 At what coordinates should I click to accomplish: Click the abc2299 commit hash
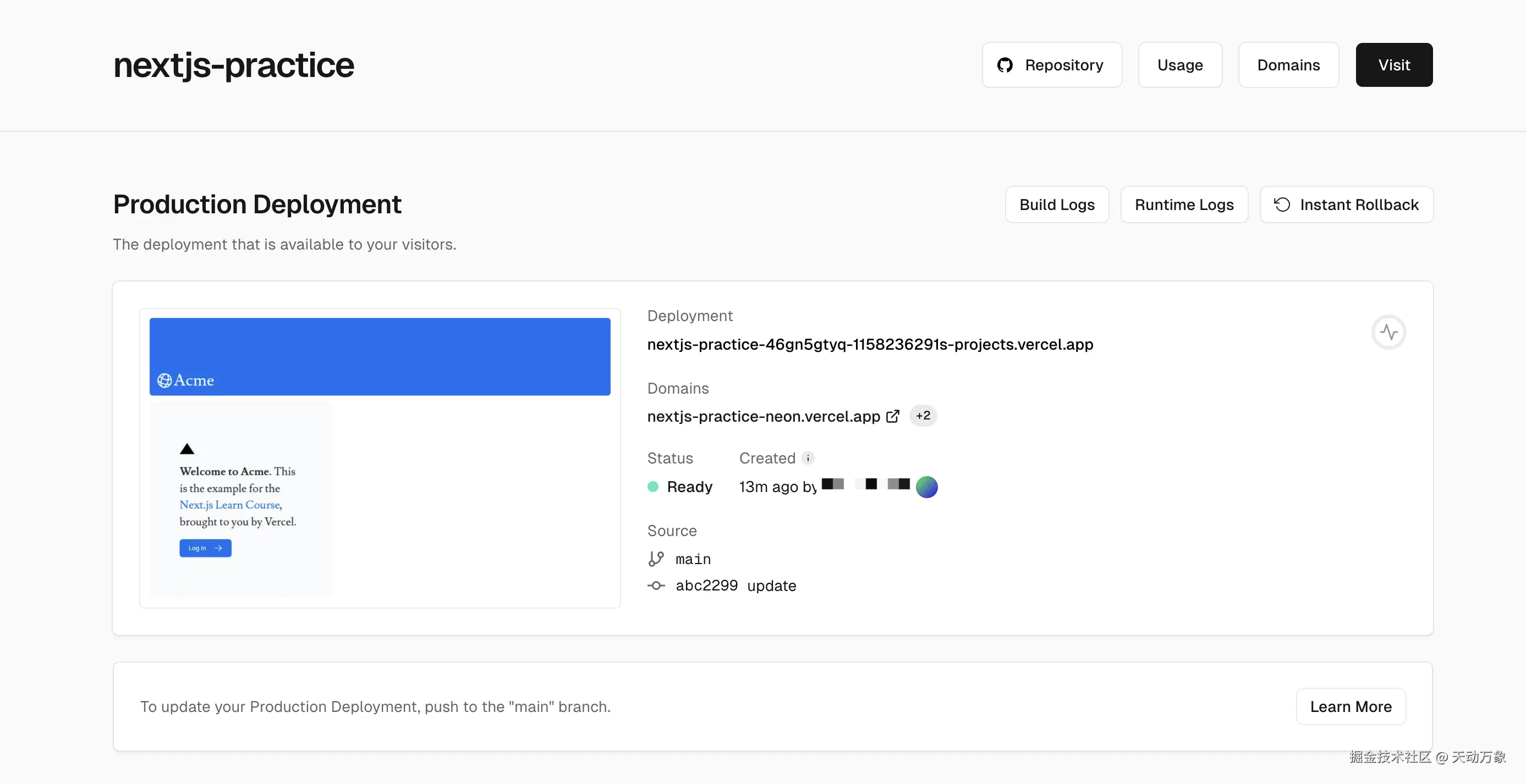[x=706, y=586]
